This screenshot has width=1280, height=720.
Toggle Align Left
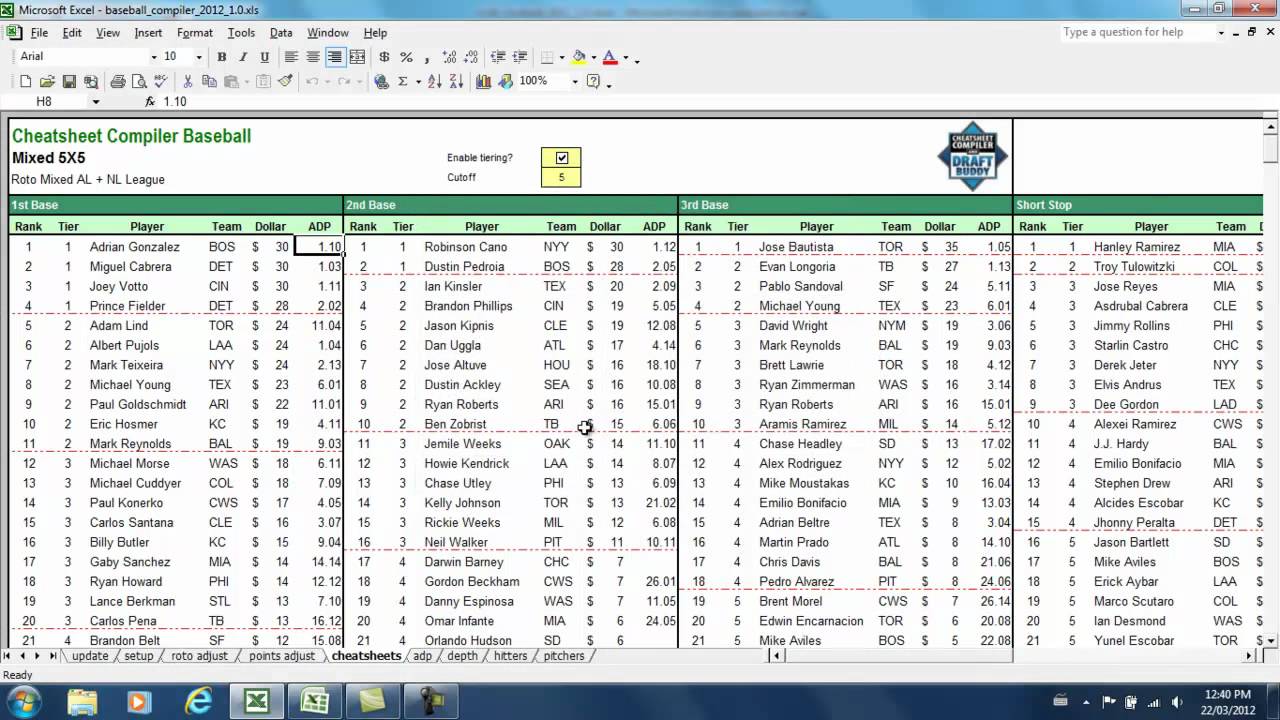[291, 57]
